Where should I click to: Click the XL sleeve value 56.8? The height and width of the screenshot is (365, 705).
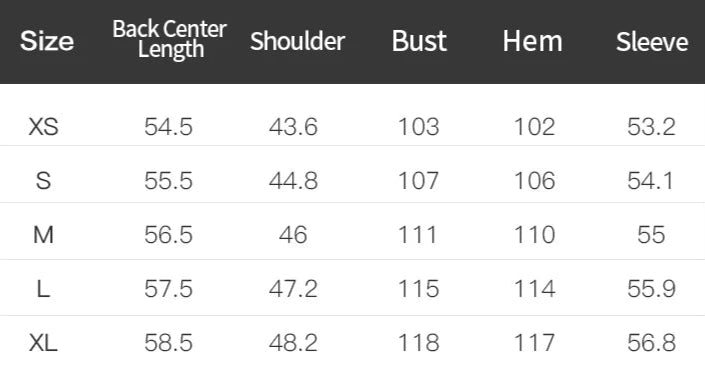click(x=651, y=344)
